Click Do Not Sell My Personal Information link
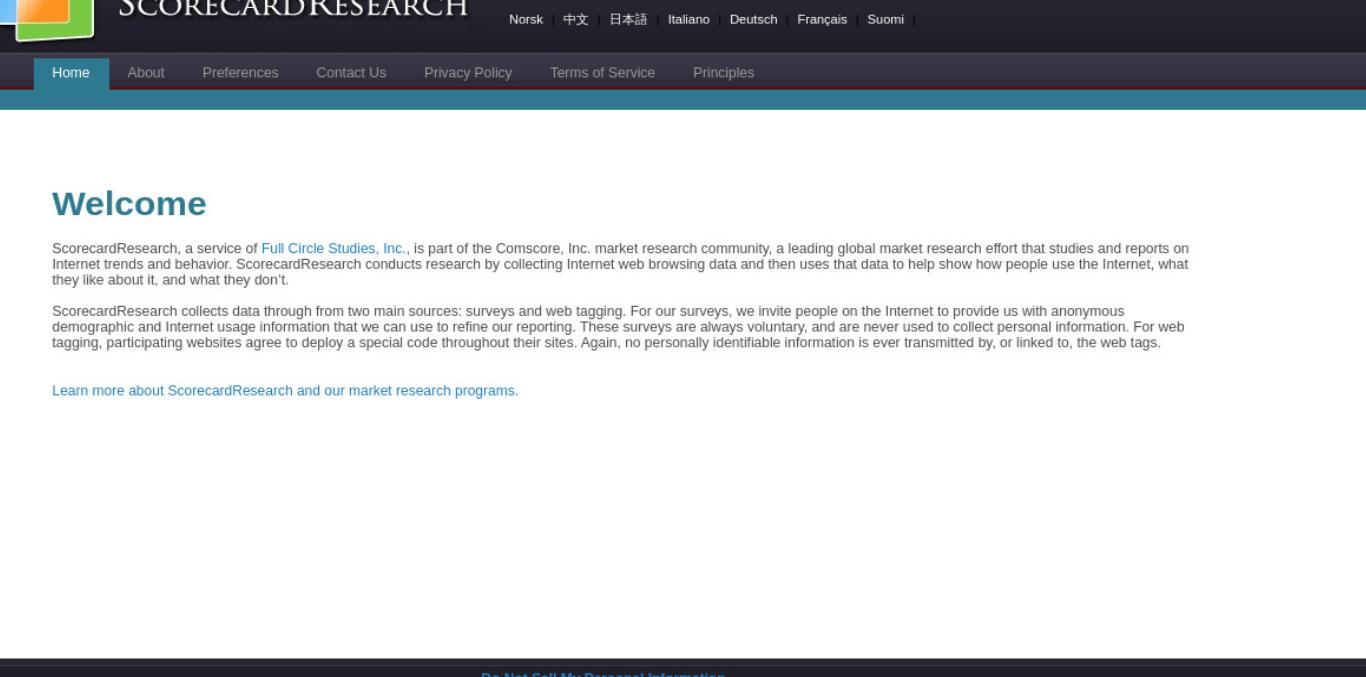 tap(603, 674)
